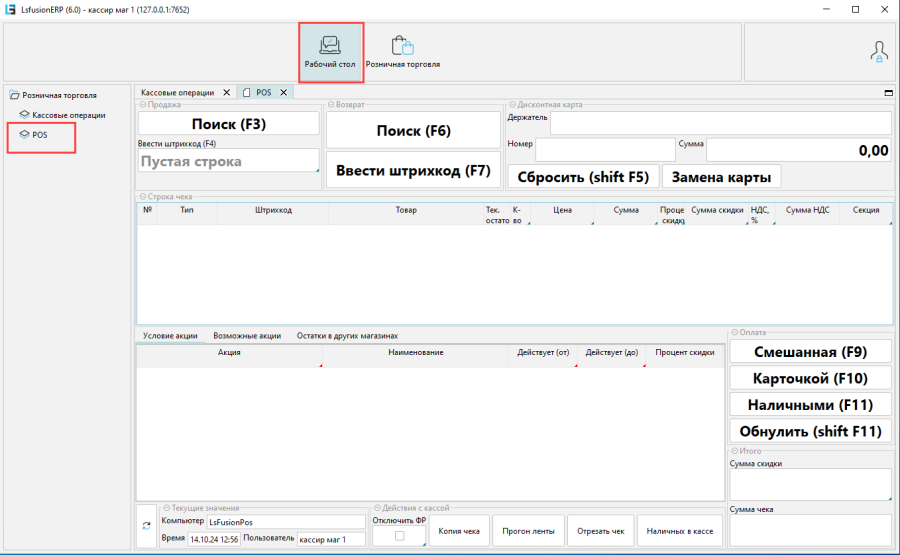This screenshot has width=900, height=555.
Task: Switch to the Возможные акции tab
Action: coord(246,336)
